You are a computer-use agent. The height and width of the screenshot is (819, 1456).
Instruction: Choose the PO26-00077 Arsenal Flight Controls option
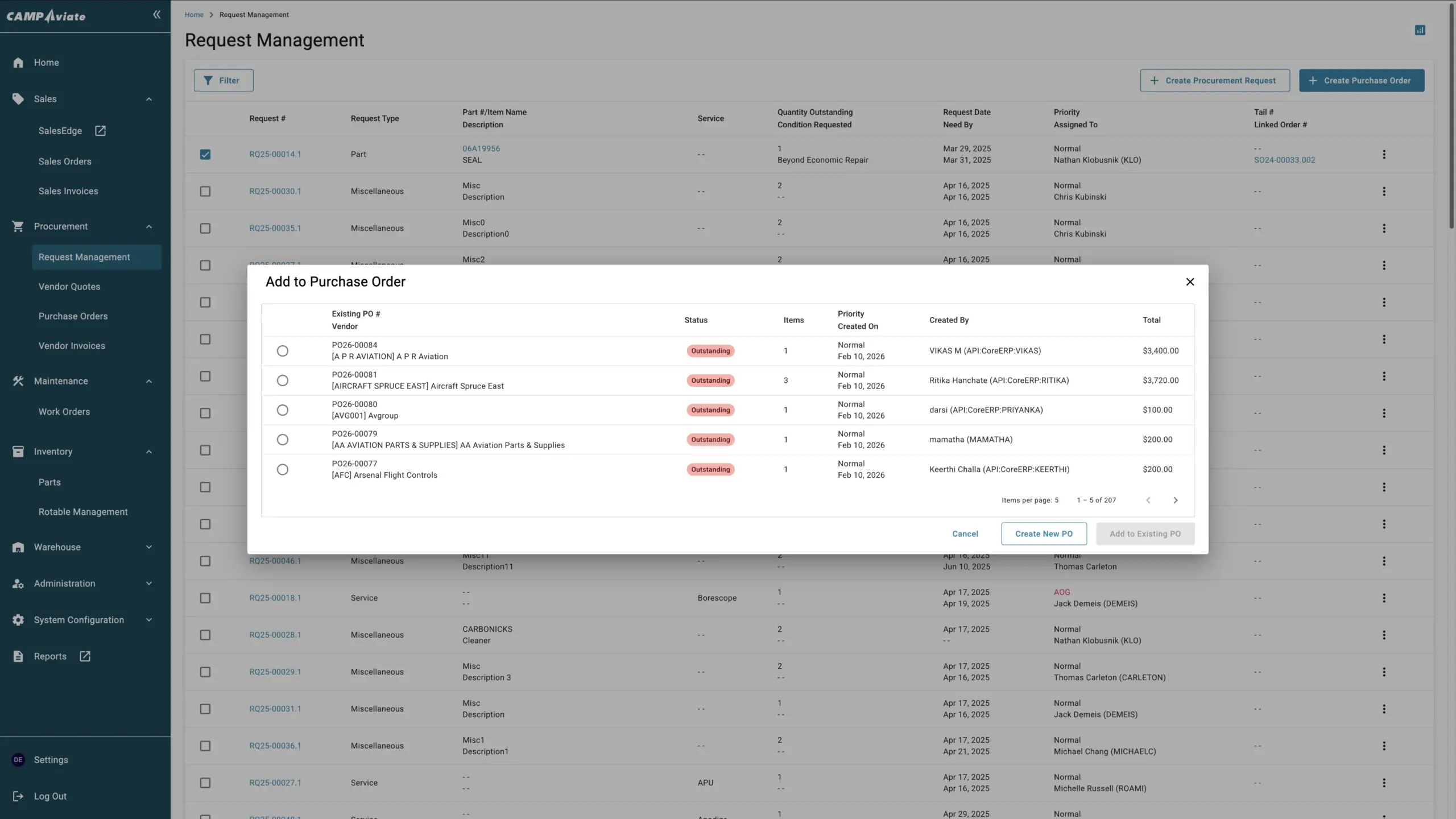pyautogui.click(x=282, y=469)
